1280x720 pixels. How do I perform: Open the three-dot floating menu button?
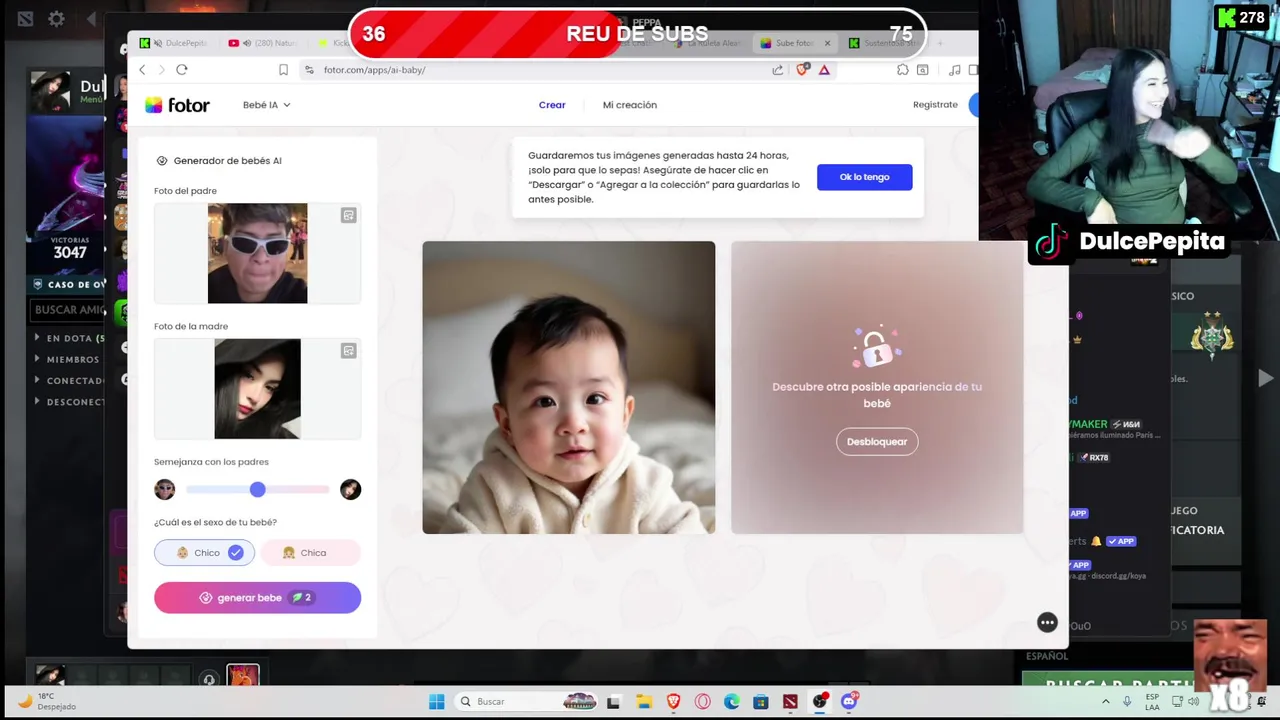pos(1047,623)
